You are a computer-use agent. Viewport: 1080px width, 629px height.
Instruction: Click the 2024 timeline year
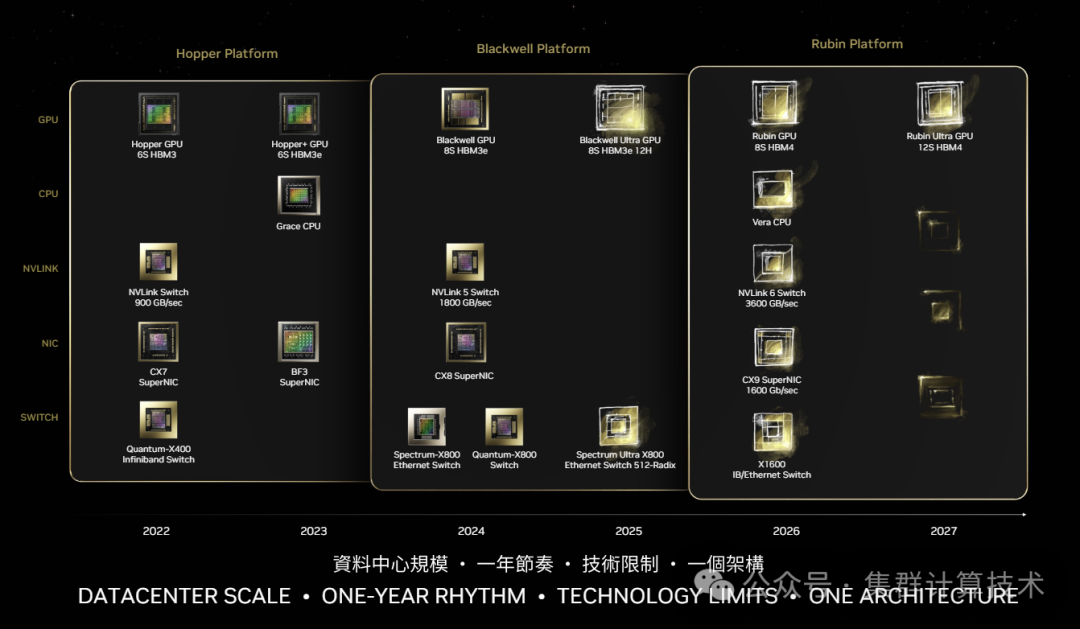471,531
